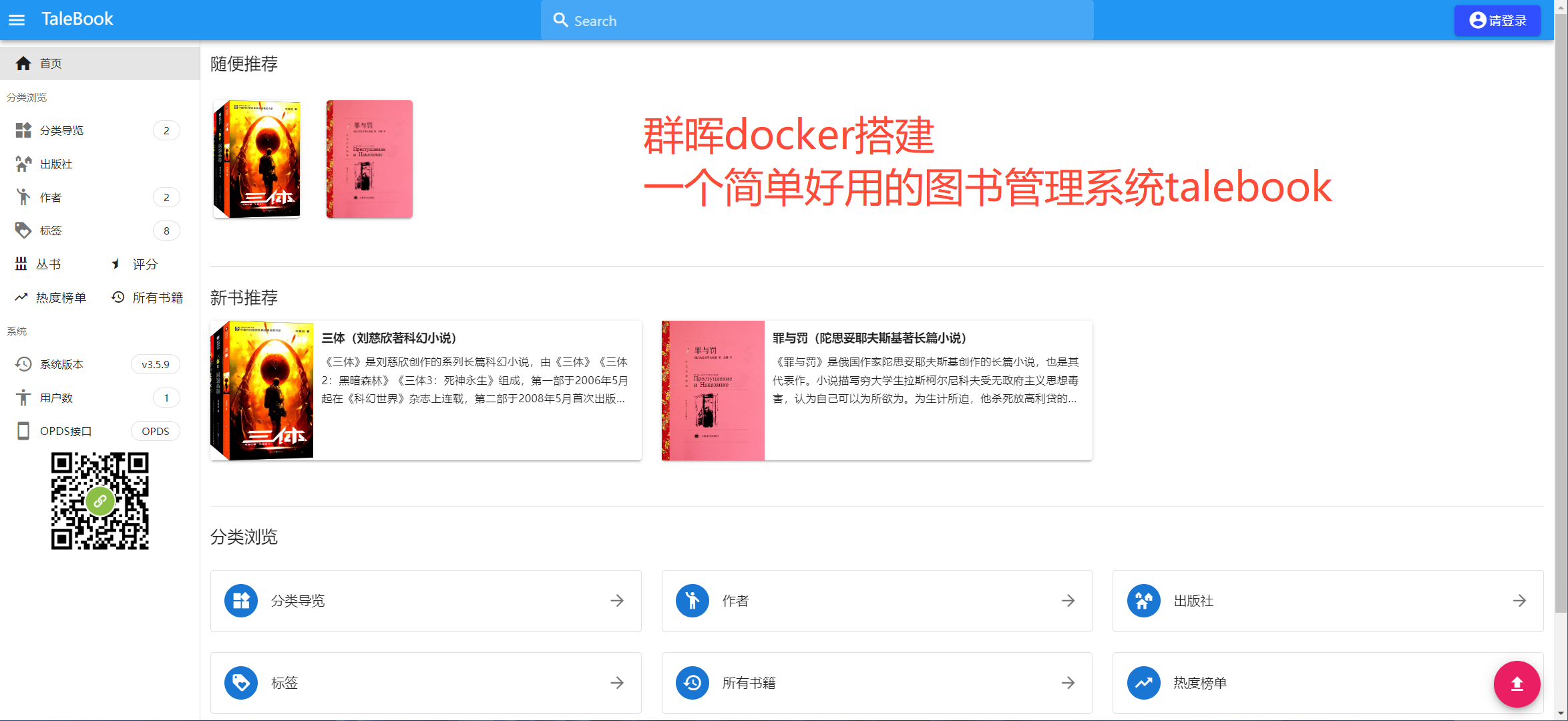Screen dimensions: 1568x721
Task: Click the 分类导览 count badge 2
Action: coord(166,130)
